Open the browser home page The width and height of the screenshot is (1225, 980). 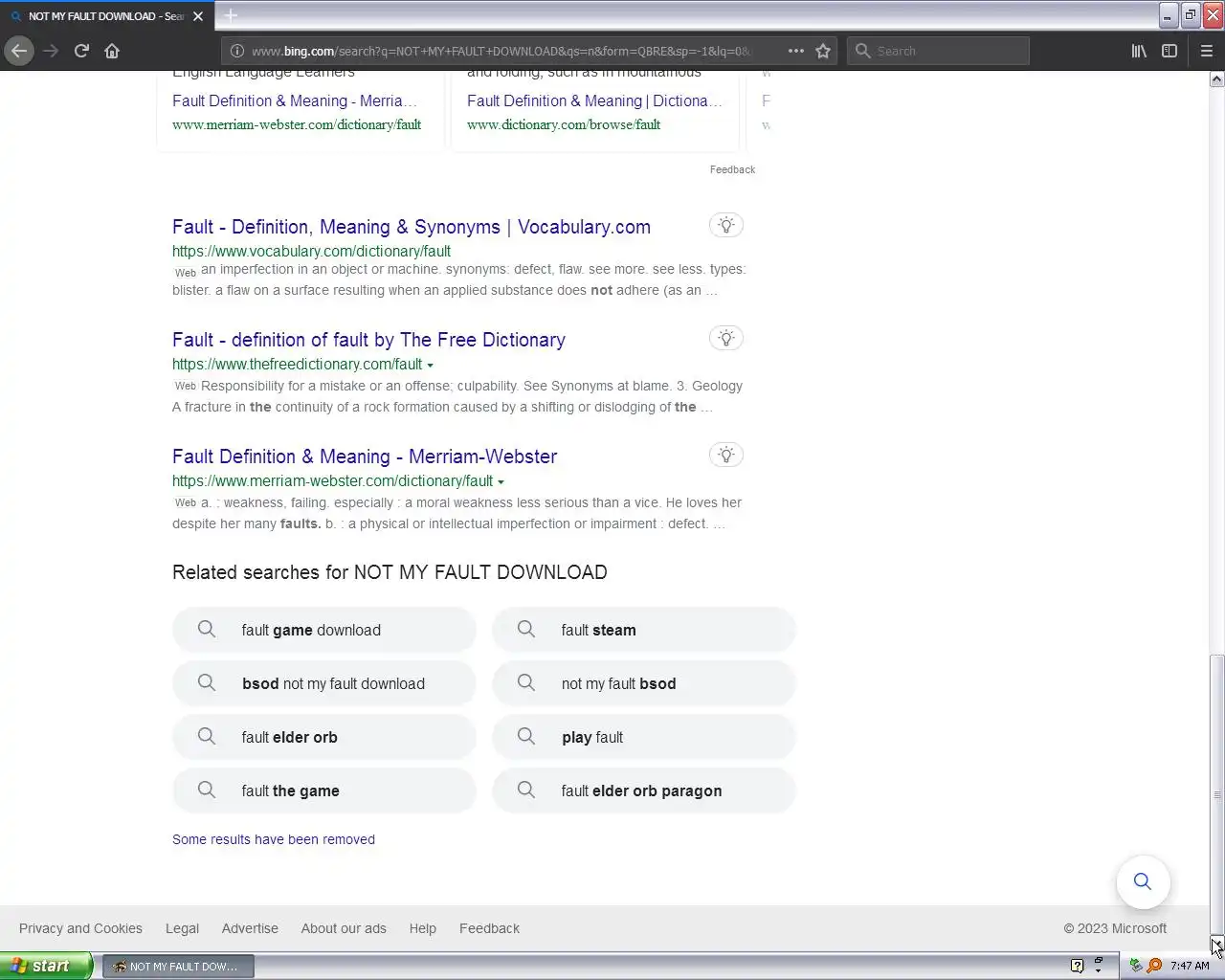[x=112, y=51]
